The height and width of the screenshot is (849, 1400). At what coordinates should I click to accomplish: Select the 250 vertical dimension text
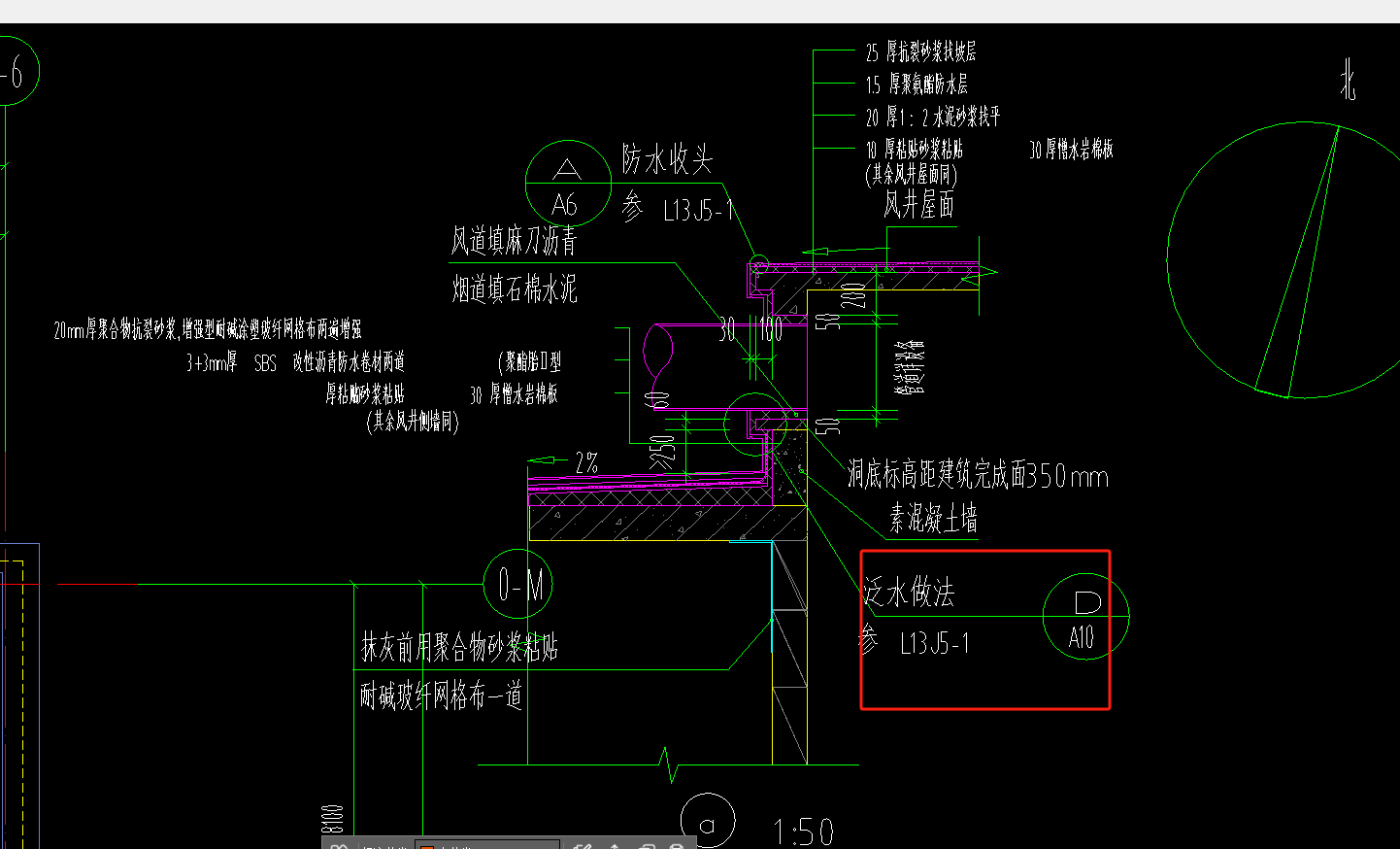click(x=662, y=452)
